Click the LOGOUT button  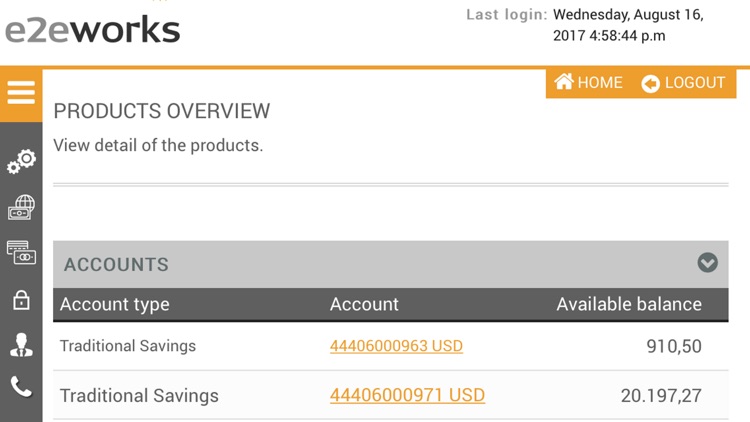pyautogui.click(x=683, y=83)
